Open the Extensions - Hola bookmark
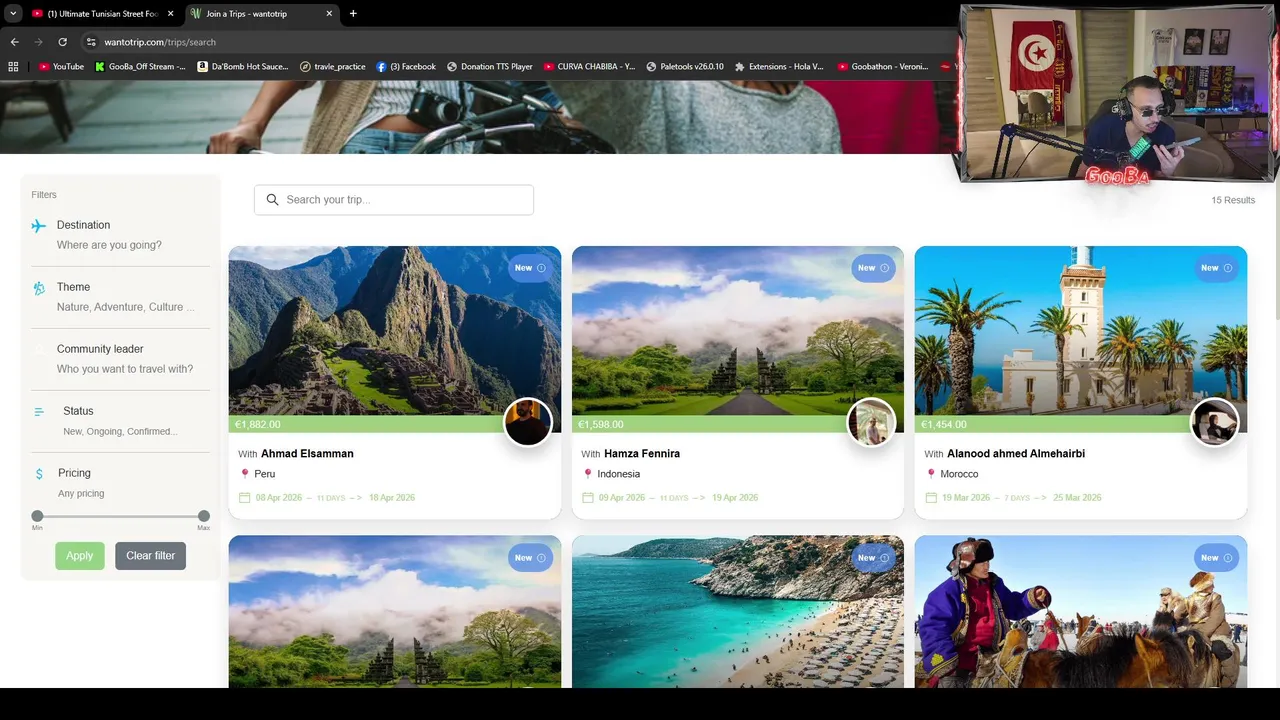Image resolution: width=1280 pixels, height=720 pixels. click(779, 66)
